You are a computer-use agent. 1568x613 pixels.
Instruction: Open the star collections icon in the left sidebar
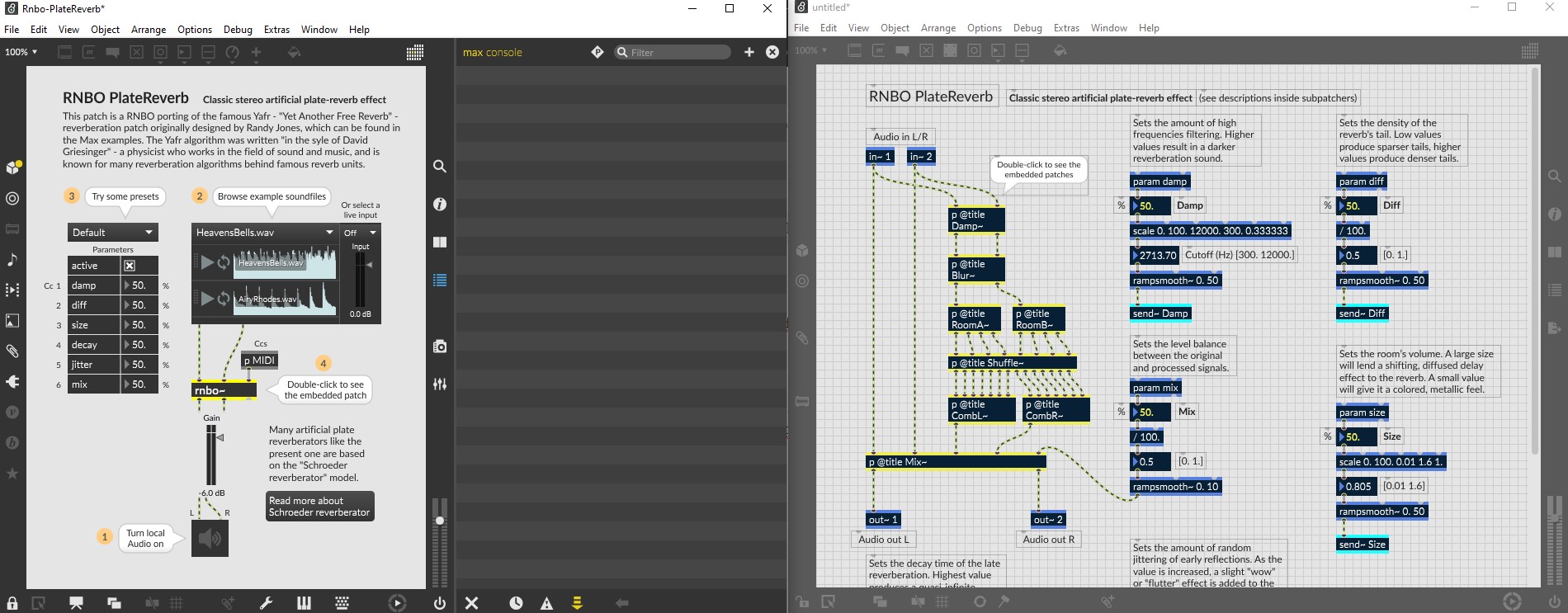click(12, 474)
